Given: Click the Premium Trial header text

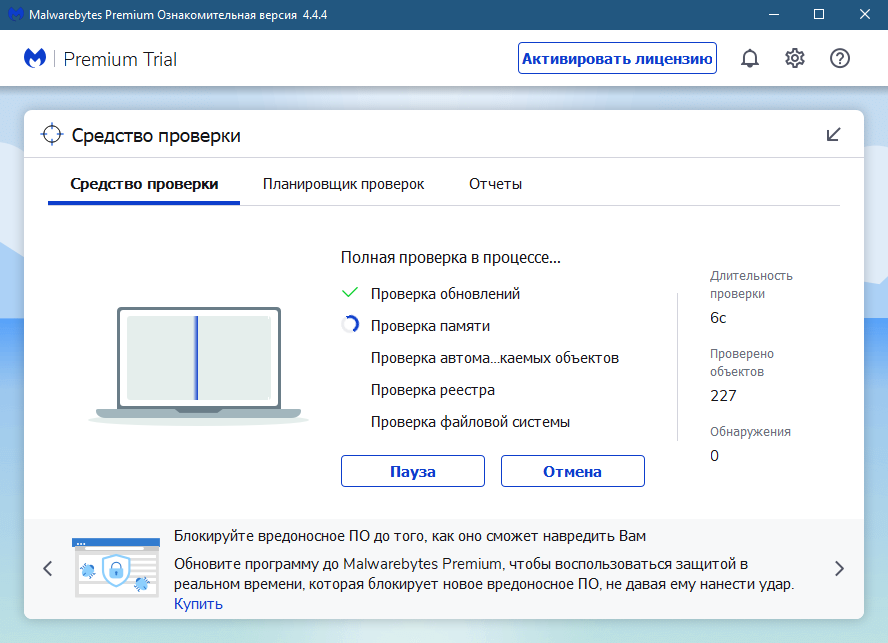Looking at the screenshot, I should click(x=120, y=59).
